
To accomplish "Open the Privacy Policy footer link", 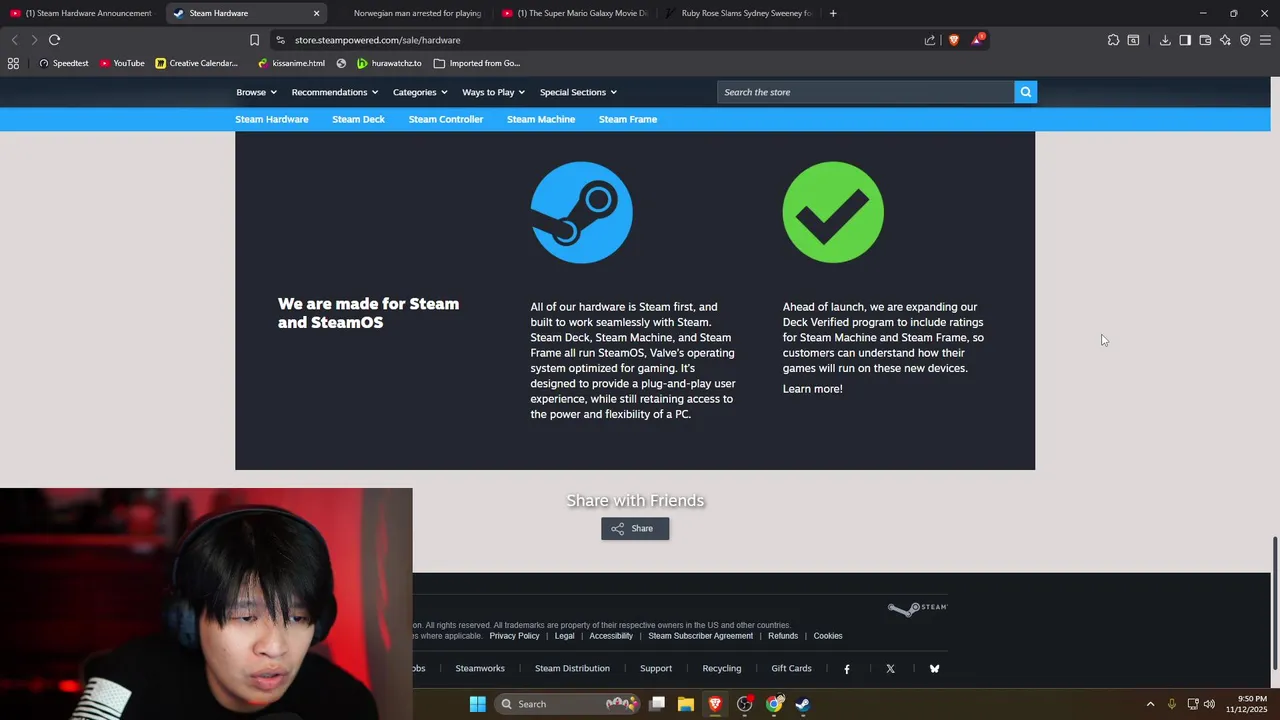I will tap(514, 636).
